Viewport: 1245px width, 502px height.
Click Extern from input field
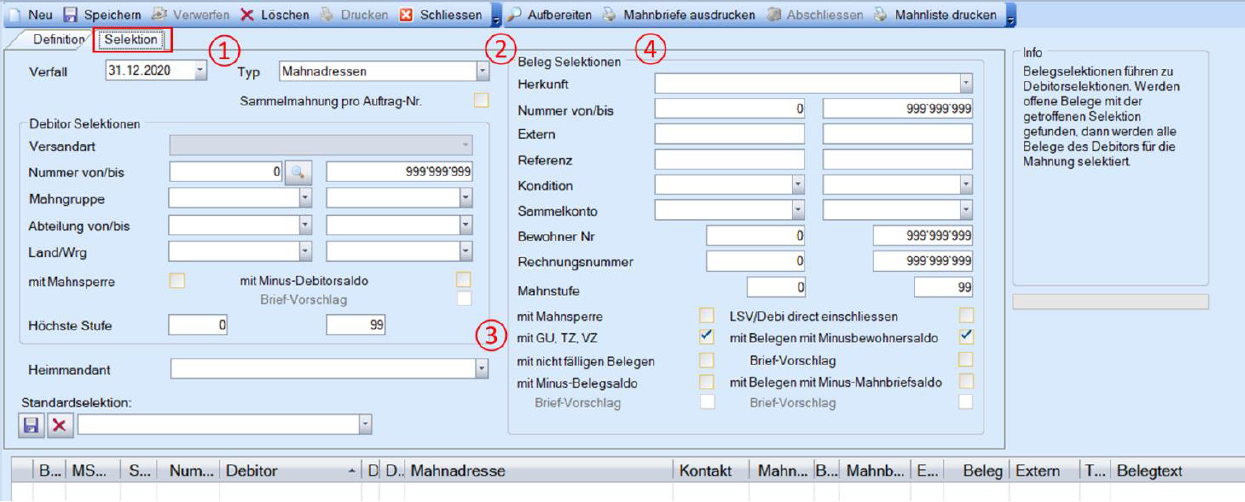pos(730,134)
